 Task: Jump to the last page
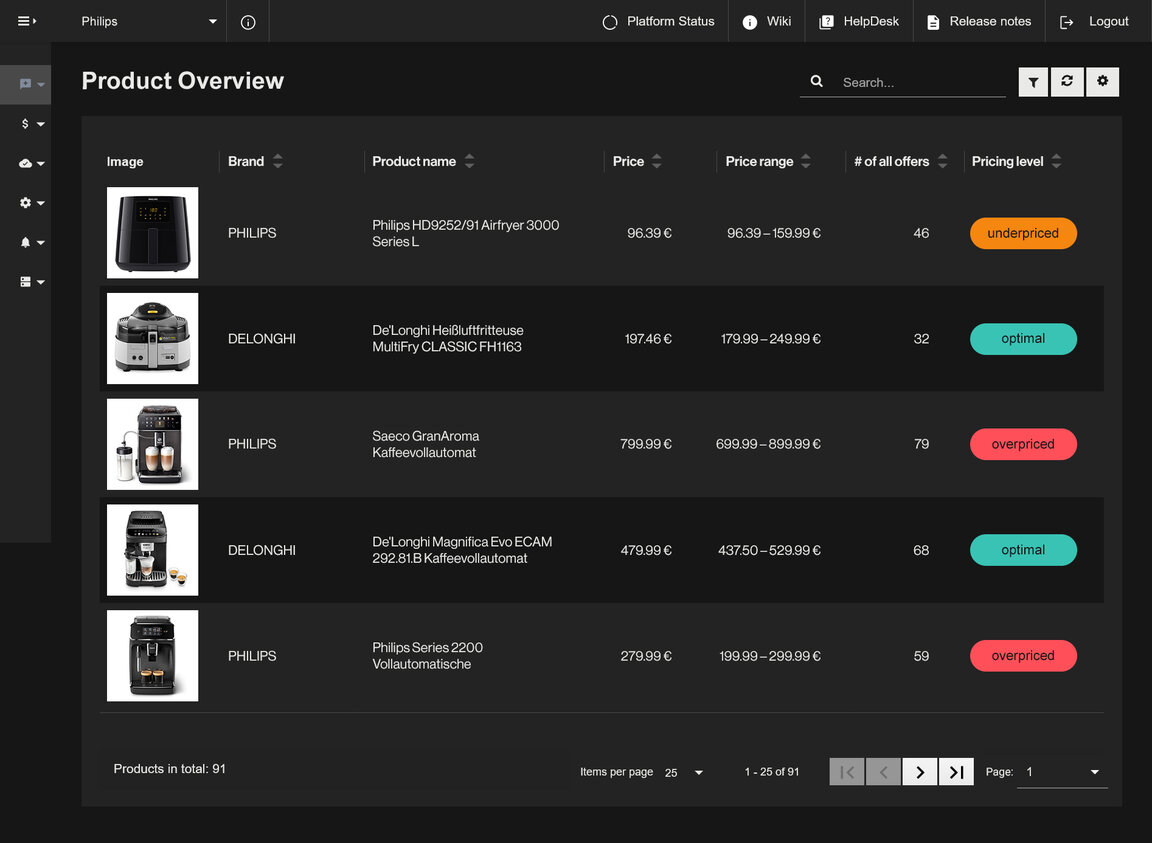coord(956,772)
